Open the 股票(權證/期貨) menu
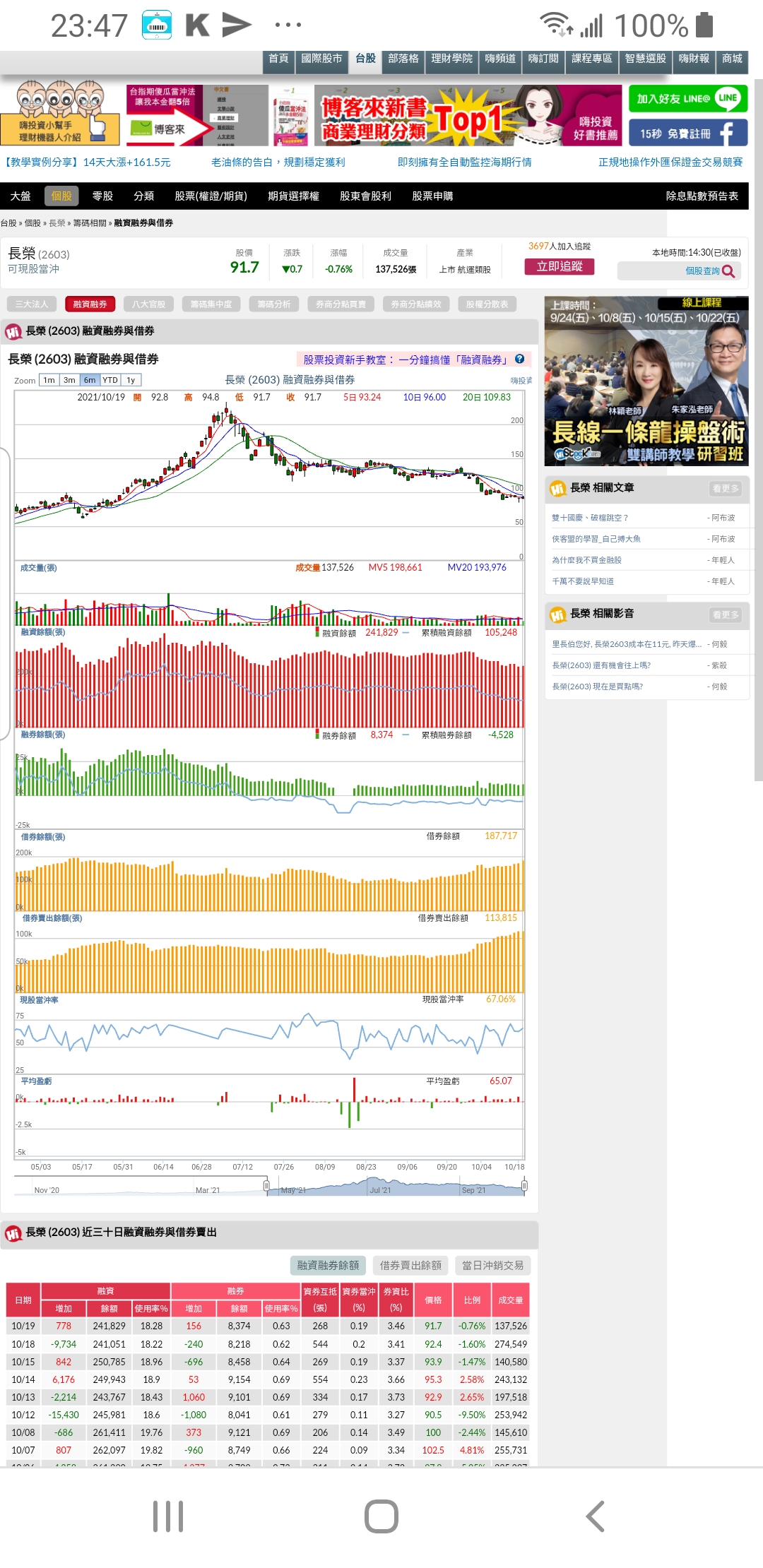Screen dimensions: 763x1568 pyautogui.click(x=211, y=196)
